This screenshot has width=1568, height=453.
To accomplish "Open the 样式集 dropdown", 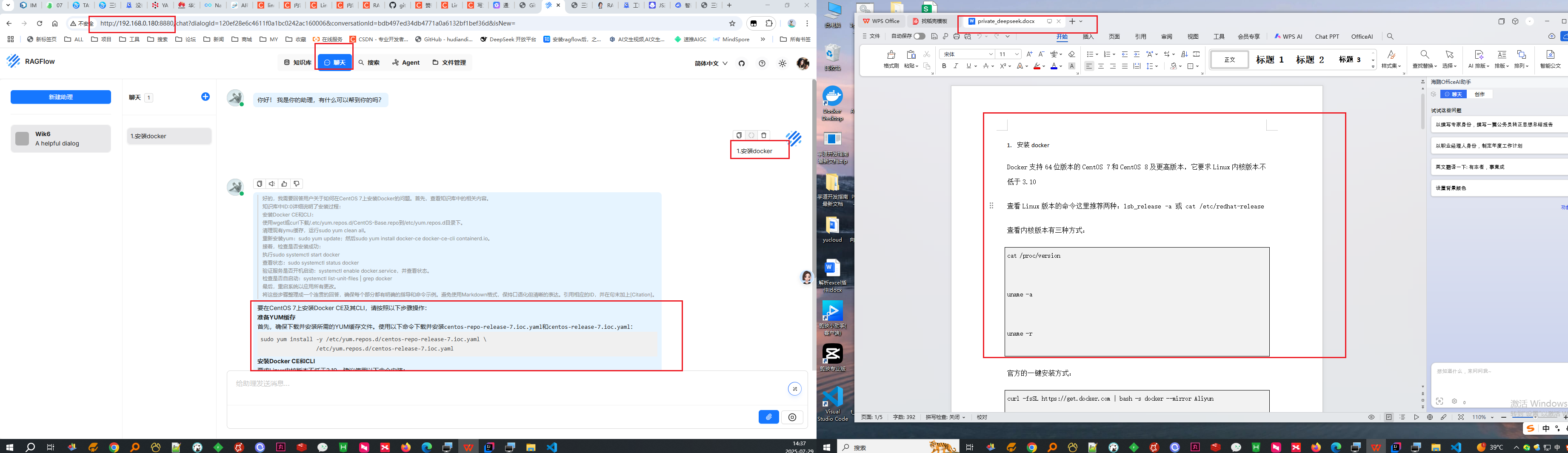I will pyautogui.click(x=1391, y=60).
